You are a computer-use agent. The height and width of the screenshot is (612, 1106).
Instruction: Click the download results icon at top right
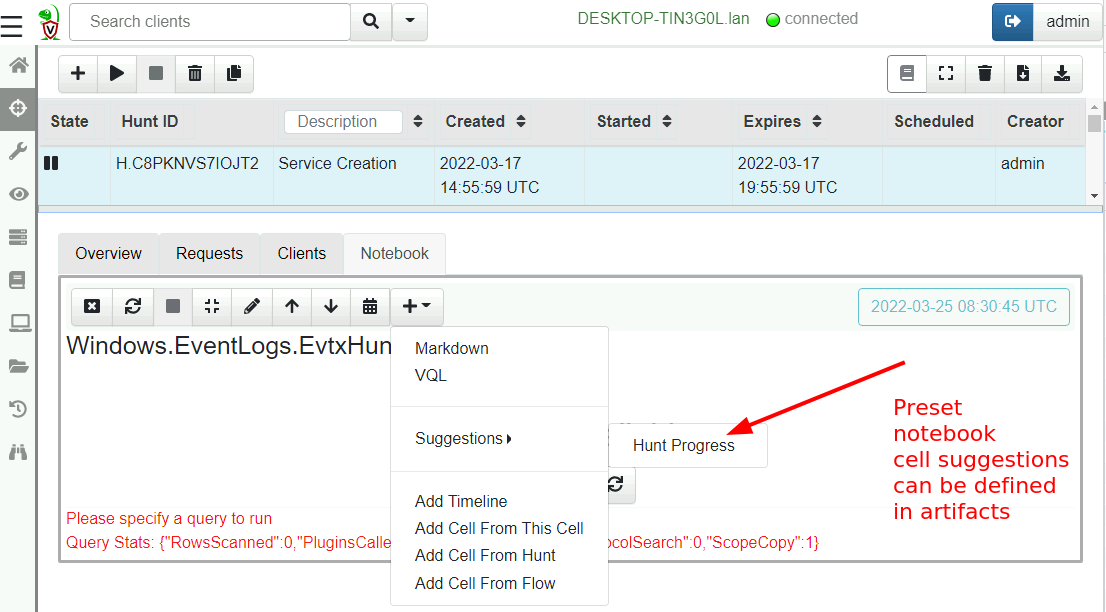(x=1062, y=73)
